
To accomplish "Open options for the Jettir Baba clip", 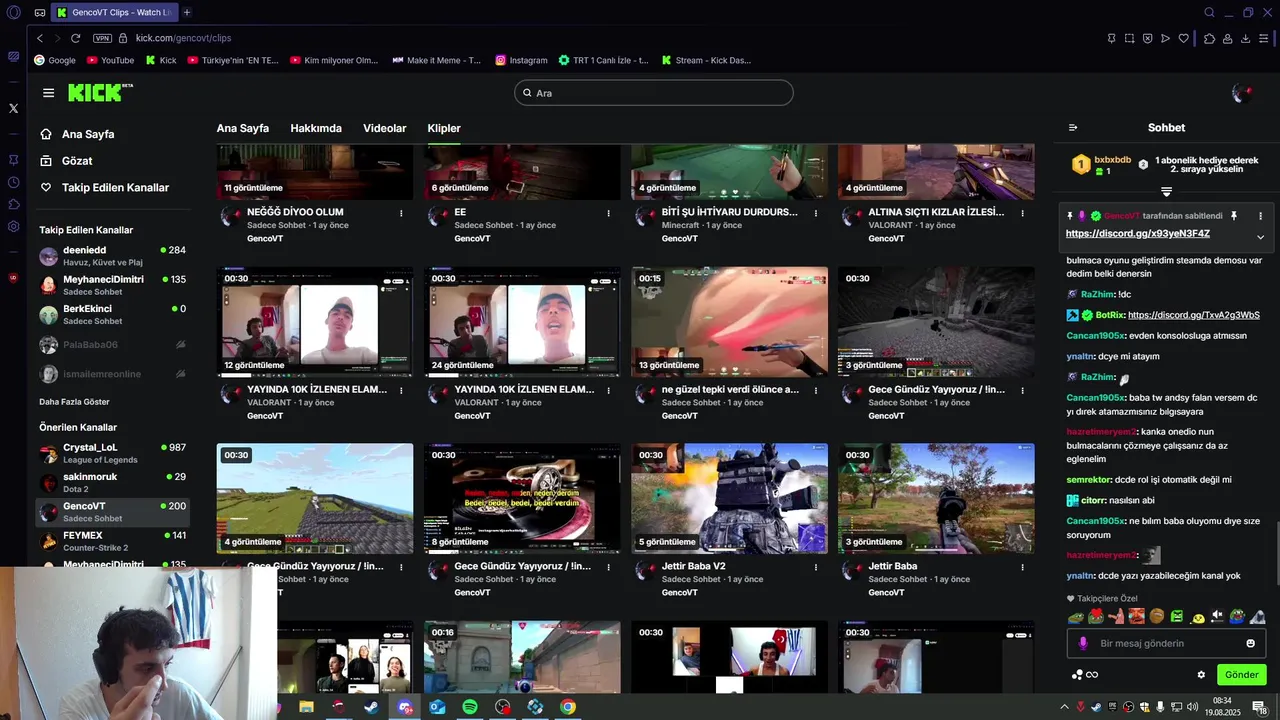I will (1023, 567).
